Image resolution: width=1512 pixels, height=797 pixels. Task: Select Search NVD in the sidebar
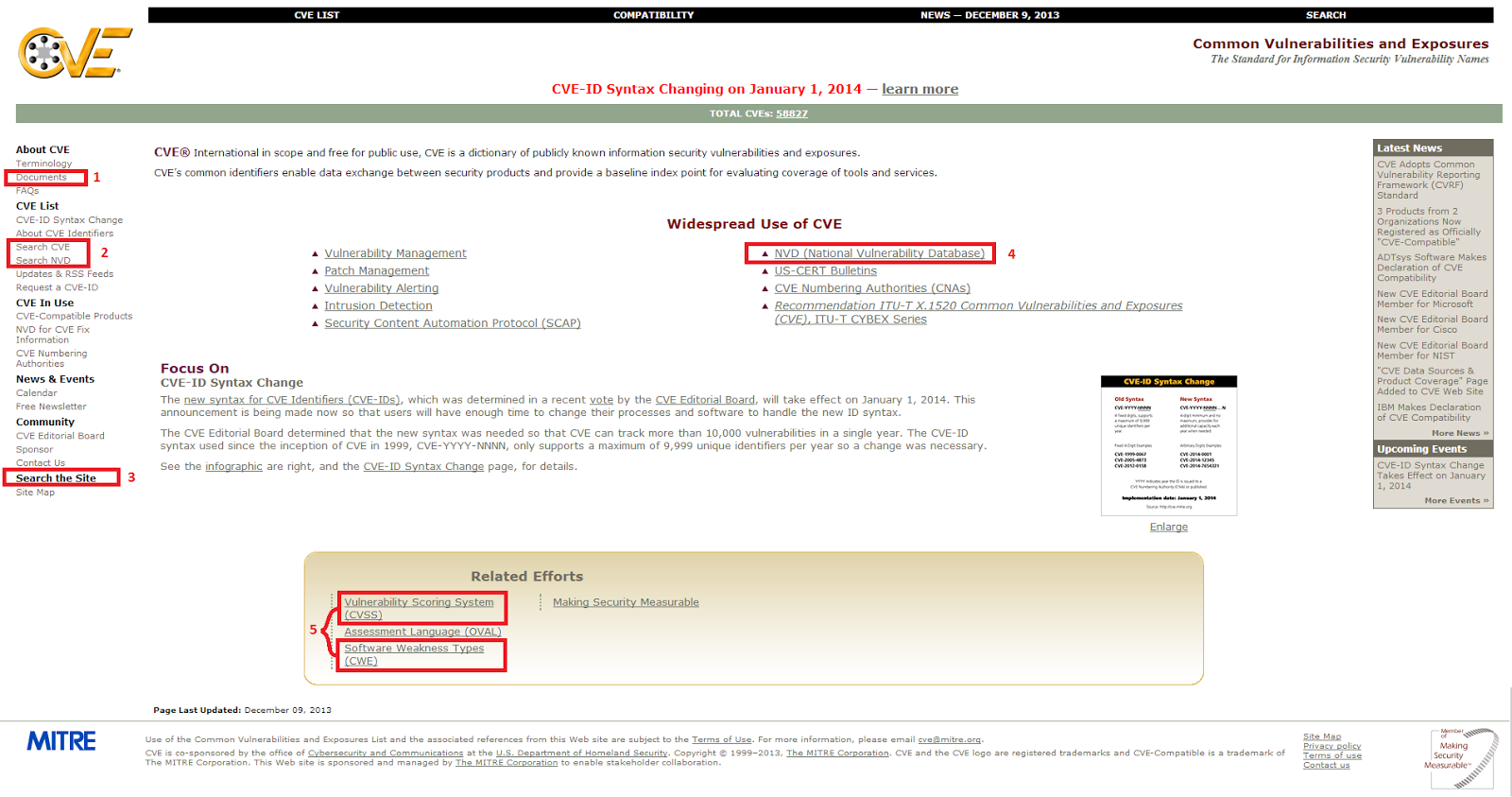pos(43,260)
